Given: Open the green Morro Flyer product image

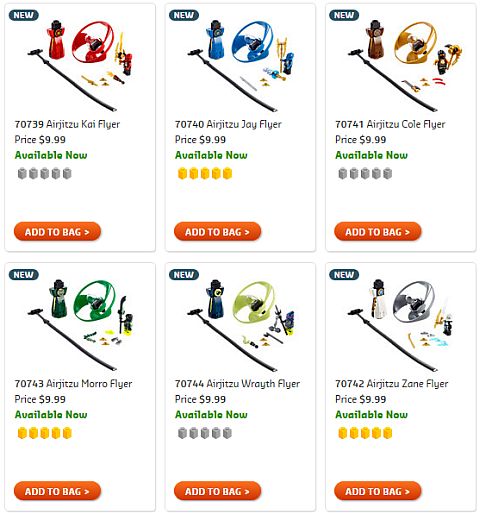Looking at the screenshot, I should point(80,325).
